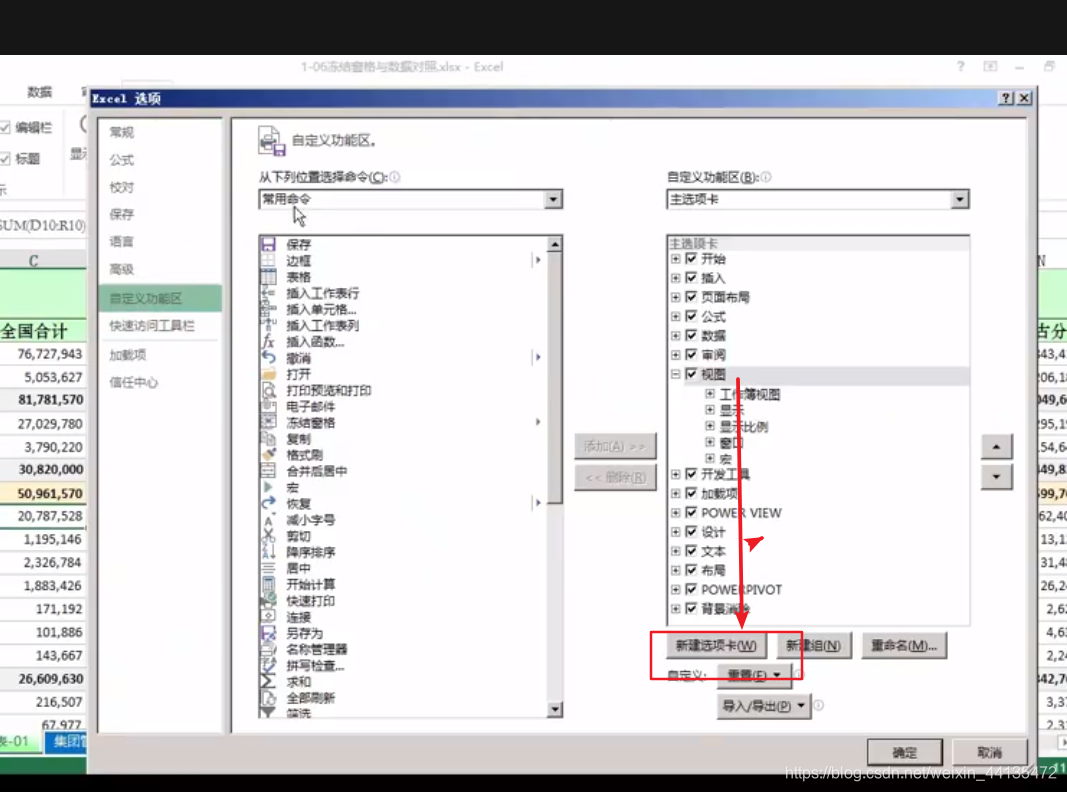Open the 重置 dropdown button

pos(754,675)
